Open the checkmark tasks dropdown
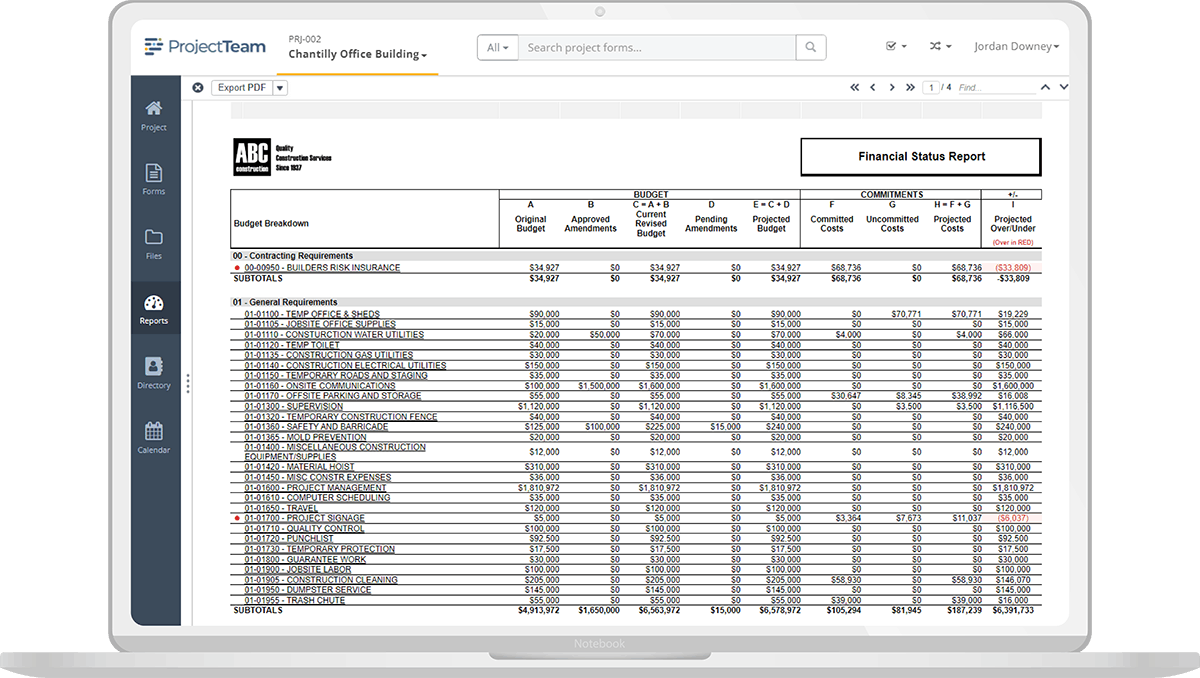Viewport: 1200px width, 678px height. click(896, 47)
